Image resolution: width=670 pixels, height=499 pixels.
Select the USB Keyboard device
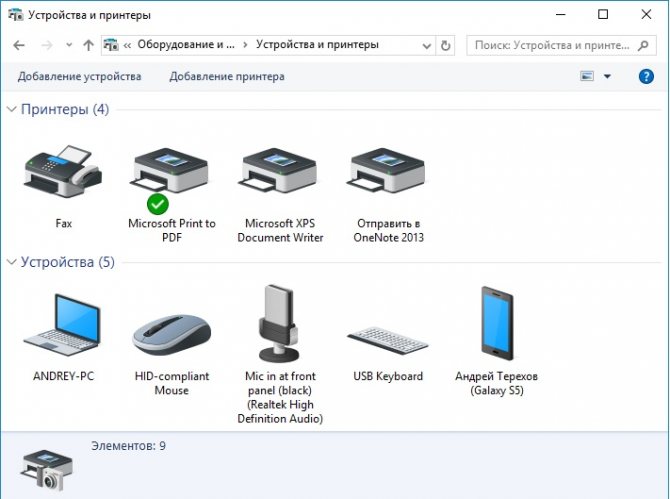pyautogui.click(x=387, y=335)
